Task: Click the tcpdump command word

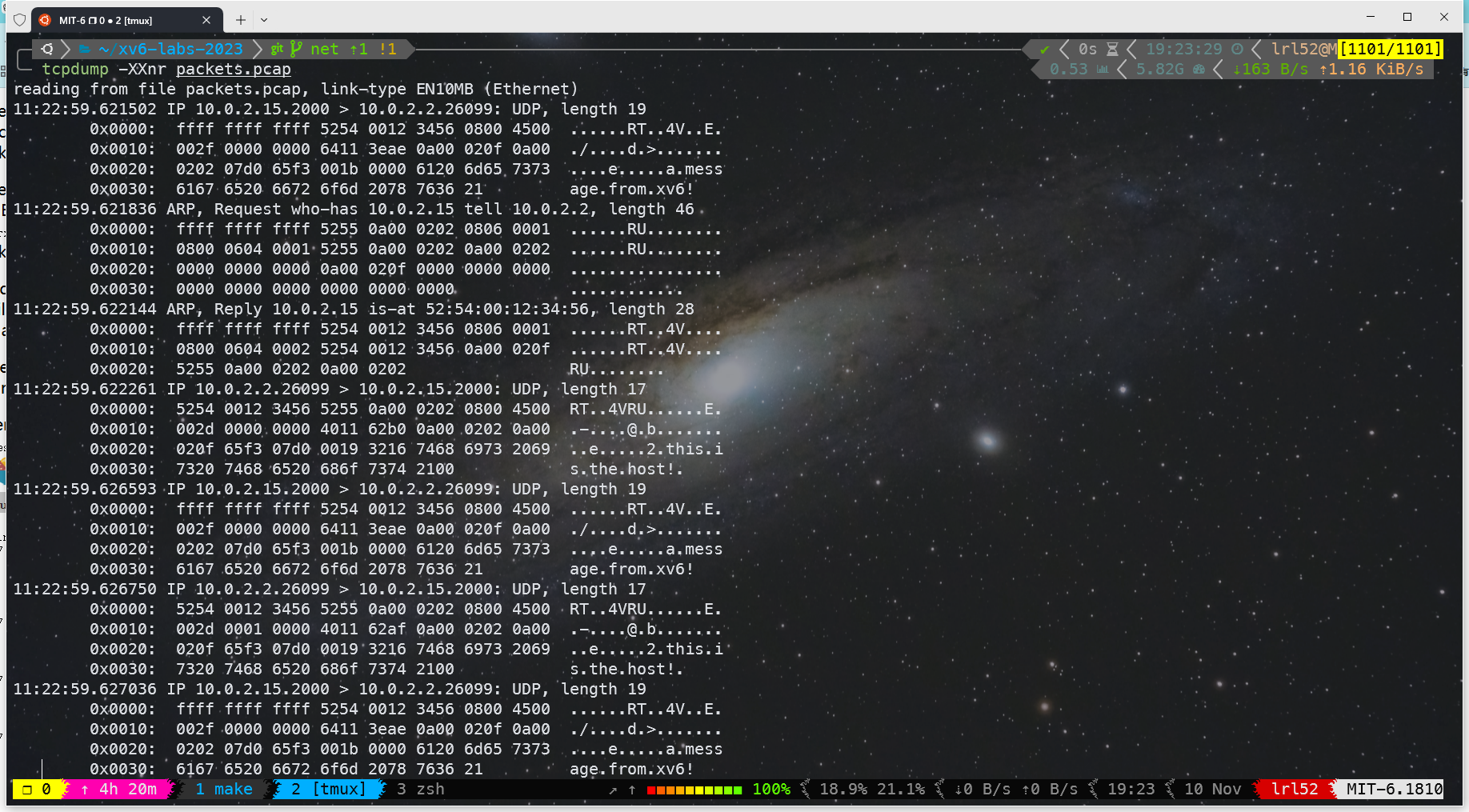Action: coord(75,69)
